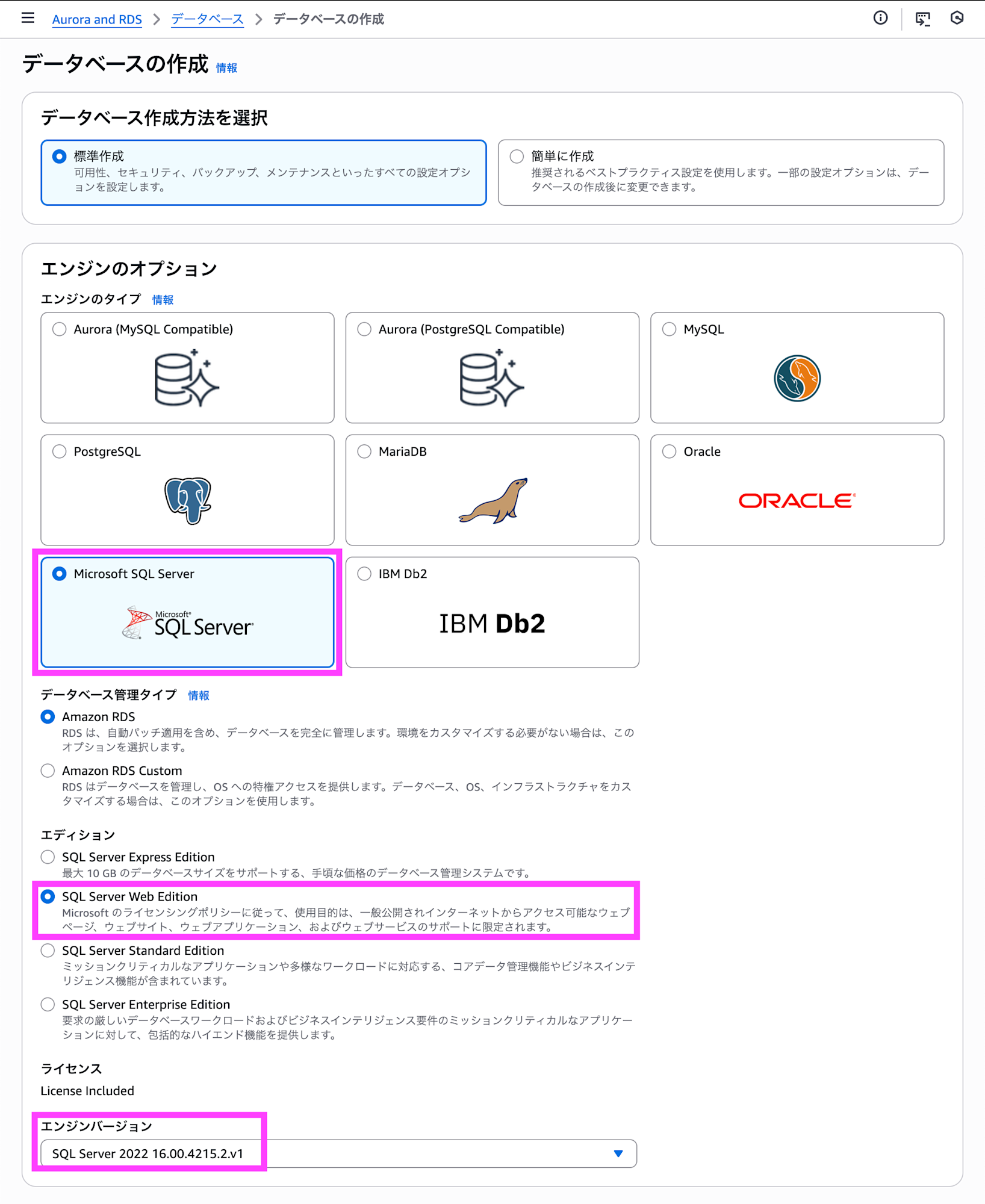Select the 簡単に作成 radio option
Viewport: 985px width, 1204px height.
coord(517,157)
